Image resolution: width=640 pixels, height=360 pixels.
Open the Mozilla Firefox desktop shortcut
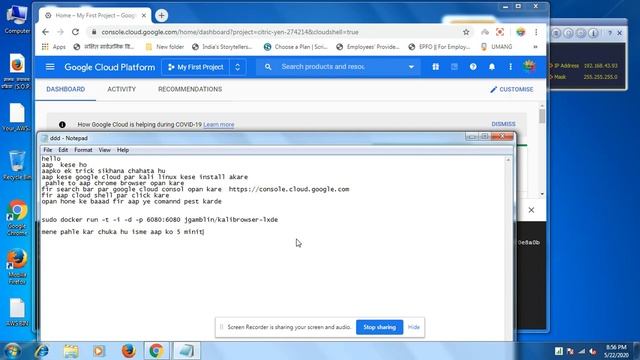17,267
